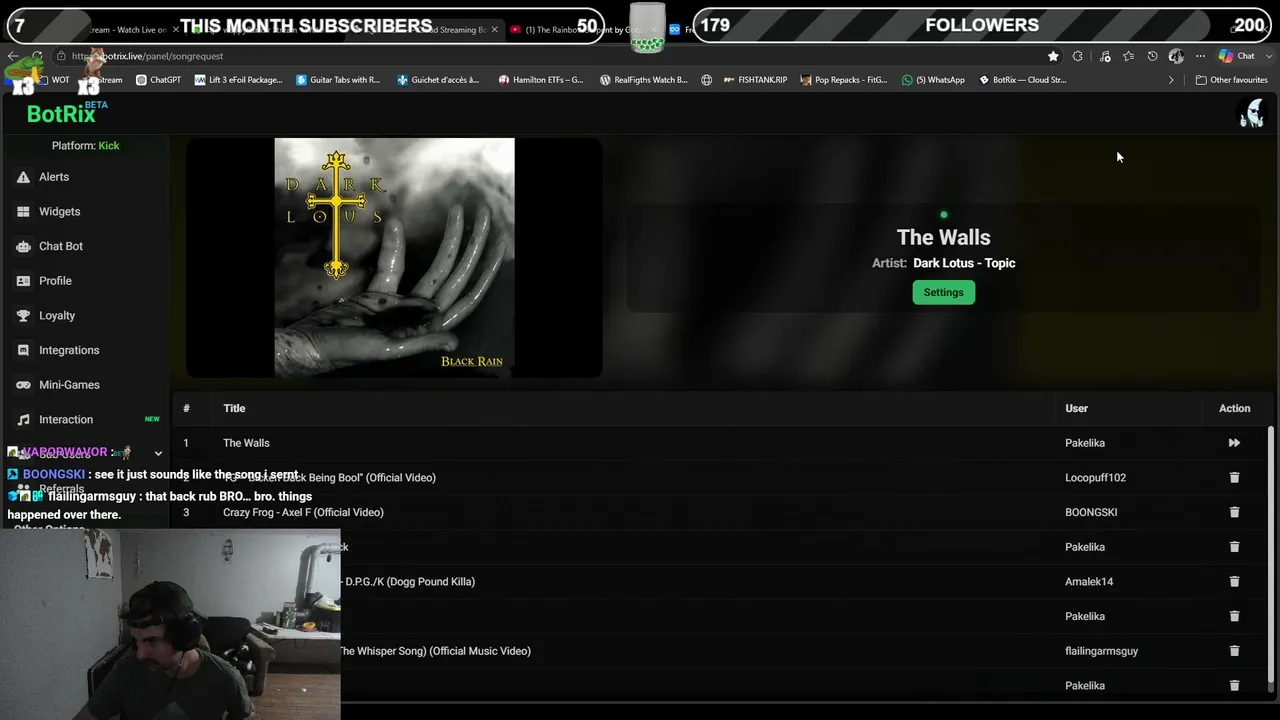This screenshot has width=1280, height=720.
Task: Click the Dark Lotus album art
Action: 394,258
